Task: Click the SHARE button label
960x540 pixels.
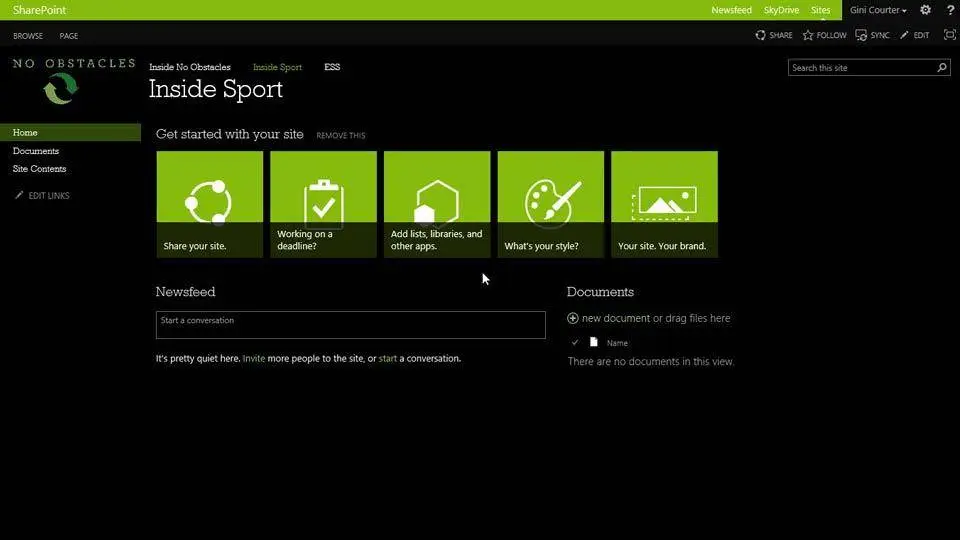Action: (781, 36)
